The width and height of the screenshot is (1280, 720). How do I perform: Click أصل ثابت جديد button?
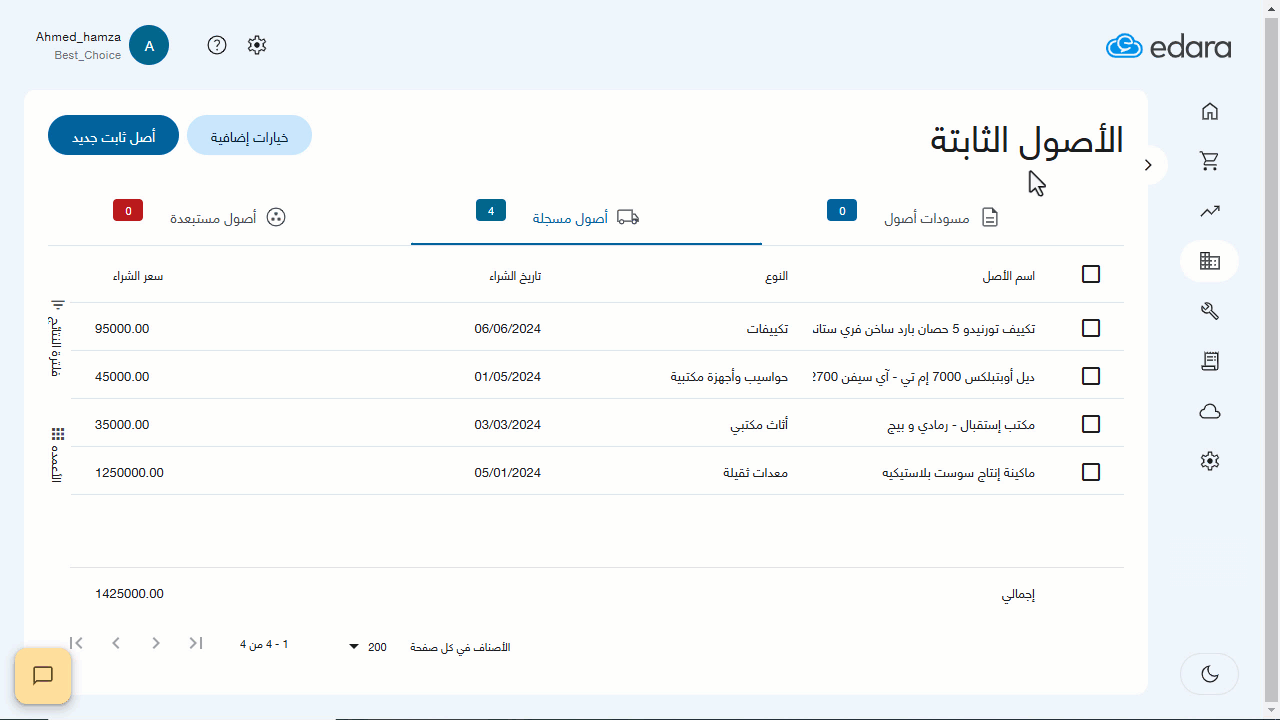113,136
